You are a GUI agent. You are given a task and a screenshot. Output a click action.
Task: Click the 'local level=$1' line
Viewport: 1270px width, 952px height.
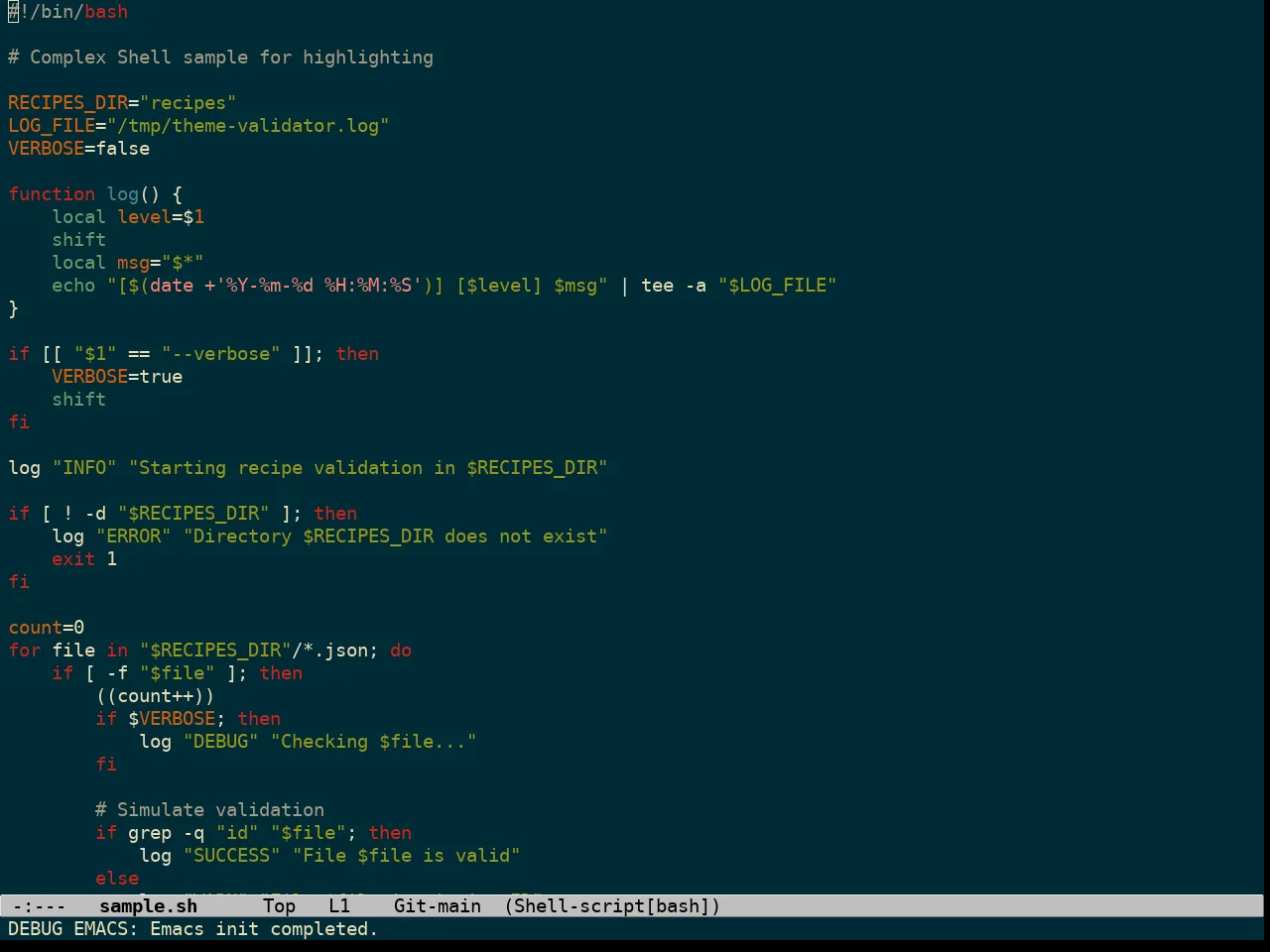pos(128,217)
